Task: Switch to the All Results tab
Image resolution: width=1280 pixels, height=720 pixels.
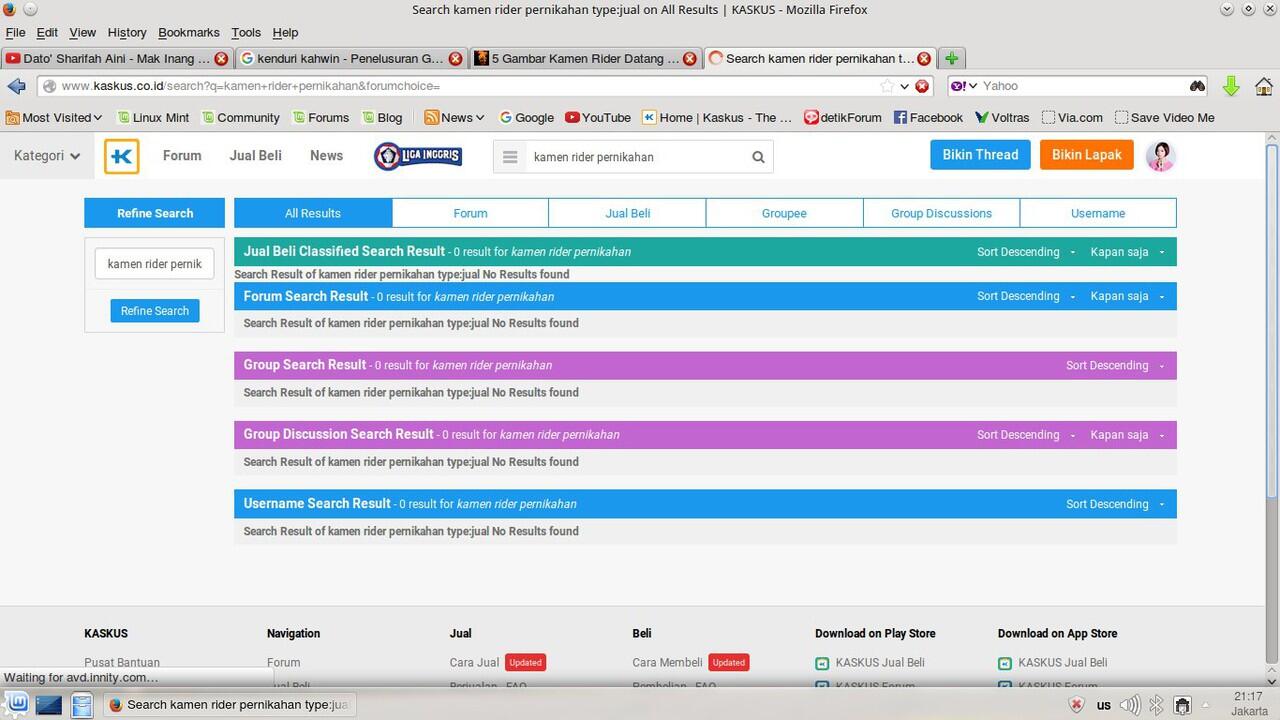Action: coord(313,213)
